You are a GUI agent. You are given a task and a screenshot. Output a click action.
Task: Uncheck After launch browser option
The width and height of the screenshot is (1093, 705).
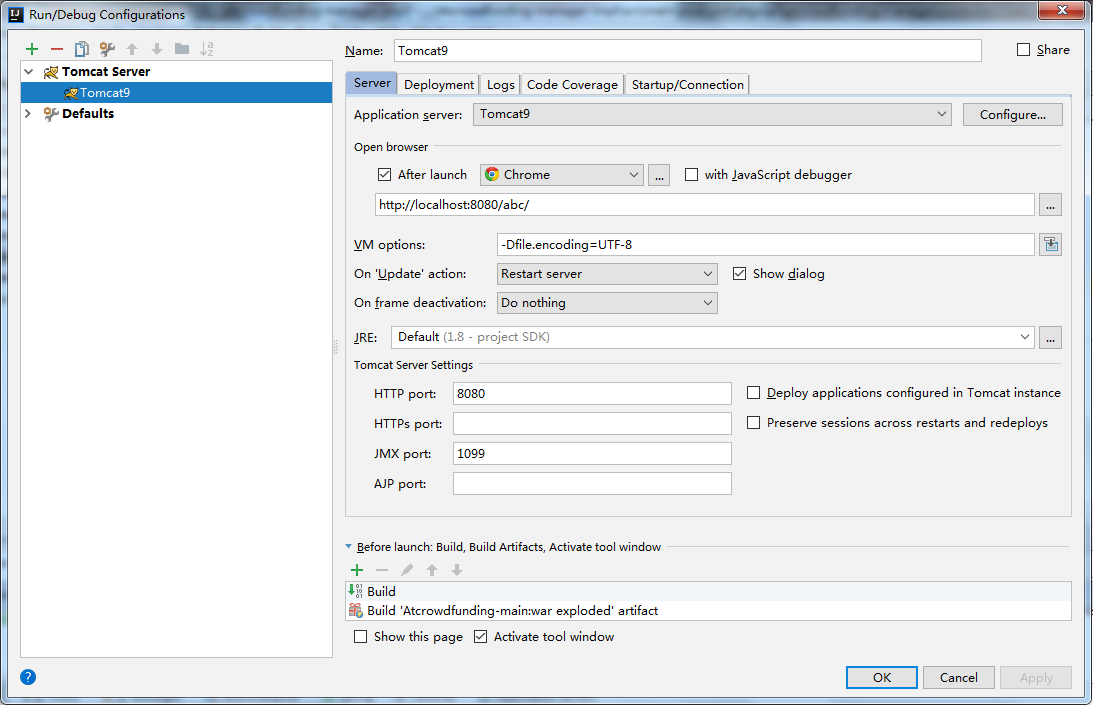[384, 174]
